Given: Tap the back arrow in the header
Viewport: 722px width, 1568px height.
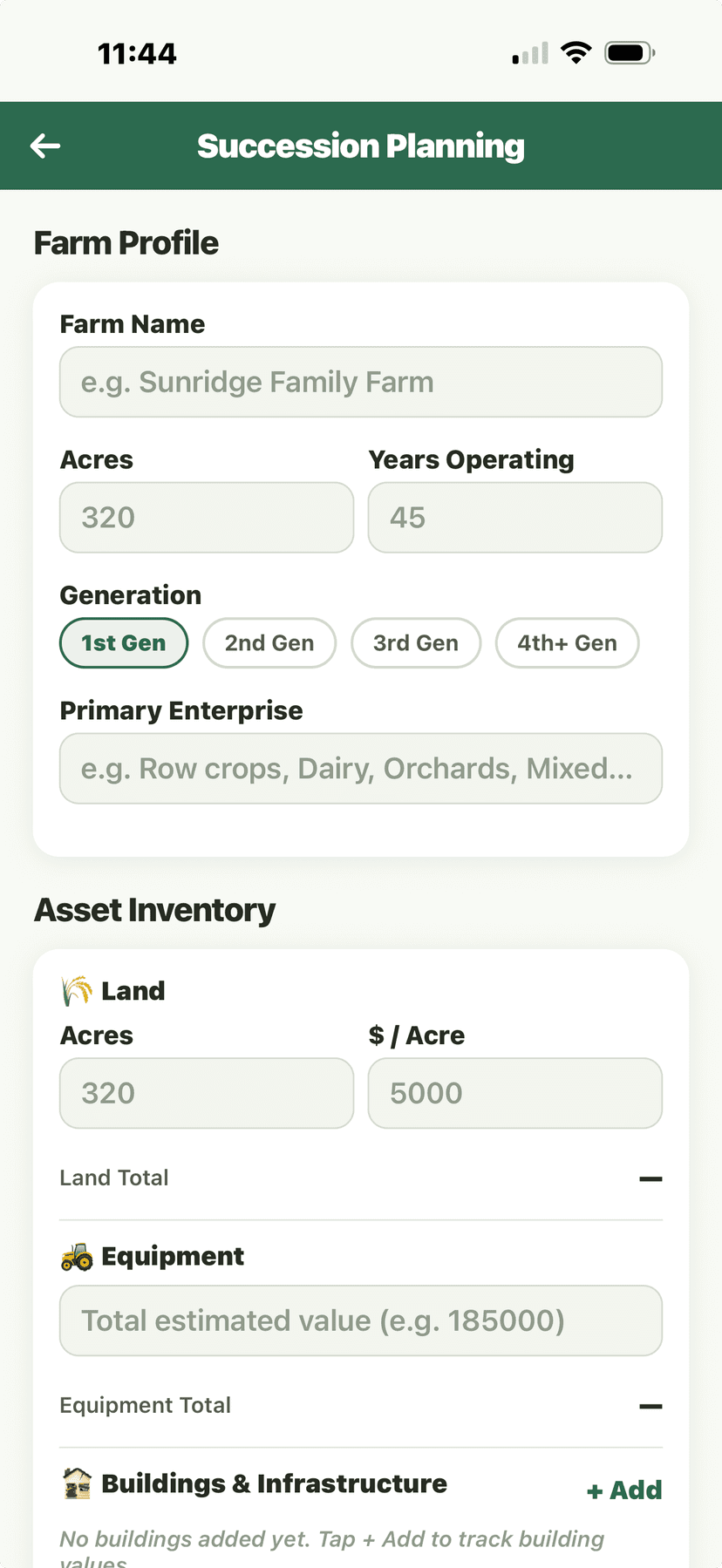Looking at the screenshot, I should [x=44, y=146].
